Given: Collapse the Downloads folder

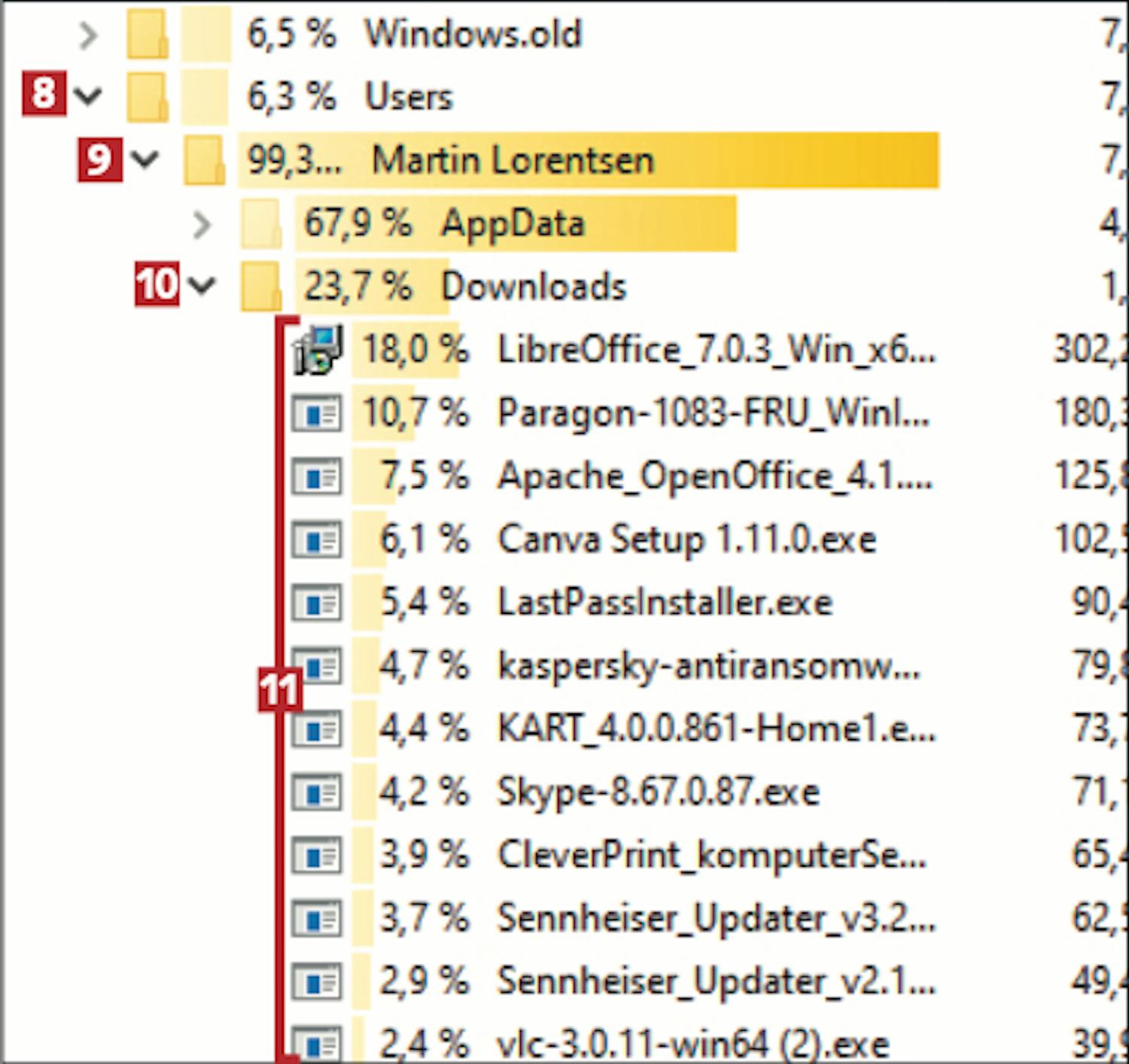Looking at the screenshot, I should (x=202, y=286).
